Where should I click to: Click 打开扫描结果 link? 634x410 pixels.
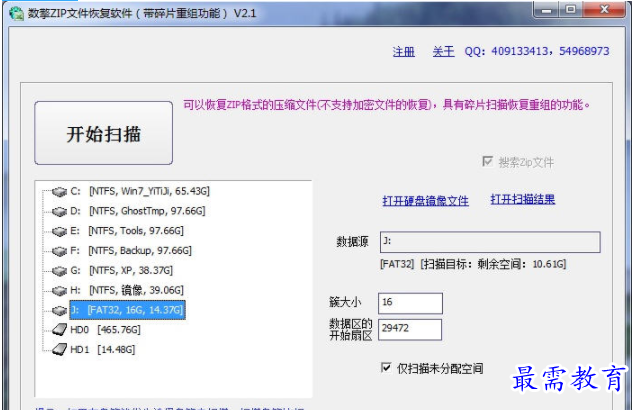[522, 199]
